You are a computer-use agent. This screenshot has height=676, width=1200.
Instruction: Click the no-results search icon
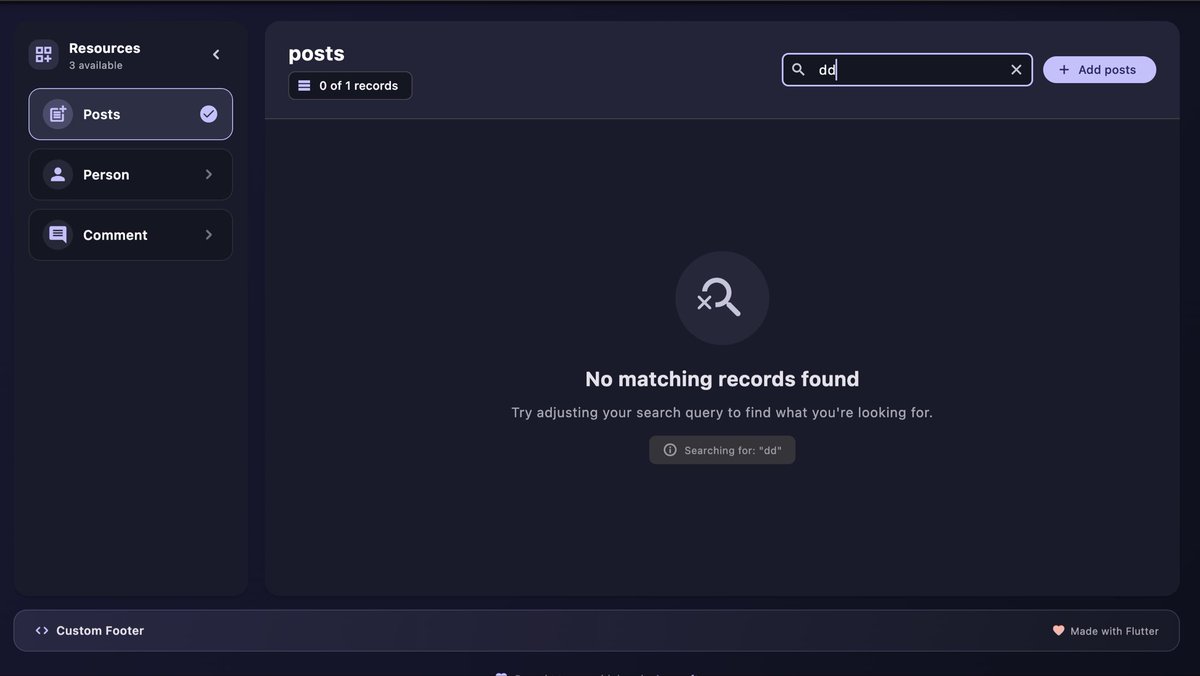[722, 298]
